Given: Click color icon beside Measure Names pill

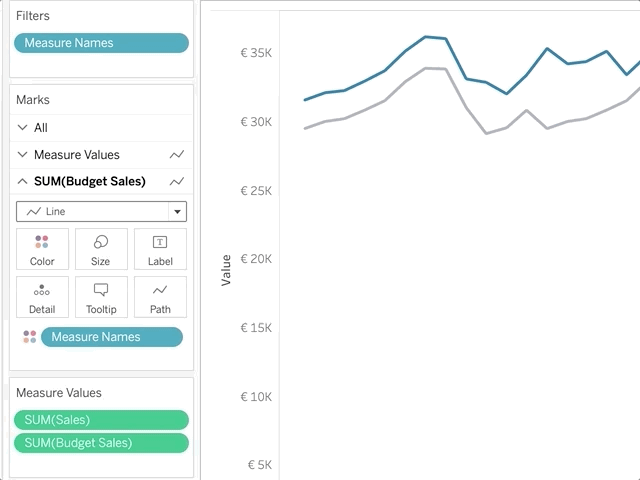Looking at the screenshot, I should [30, 337].
